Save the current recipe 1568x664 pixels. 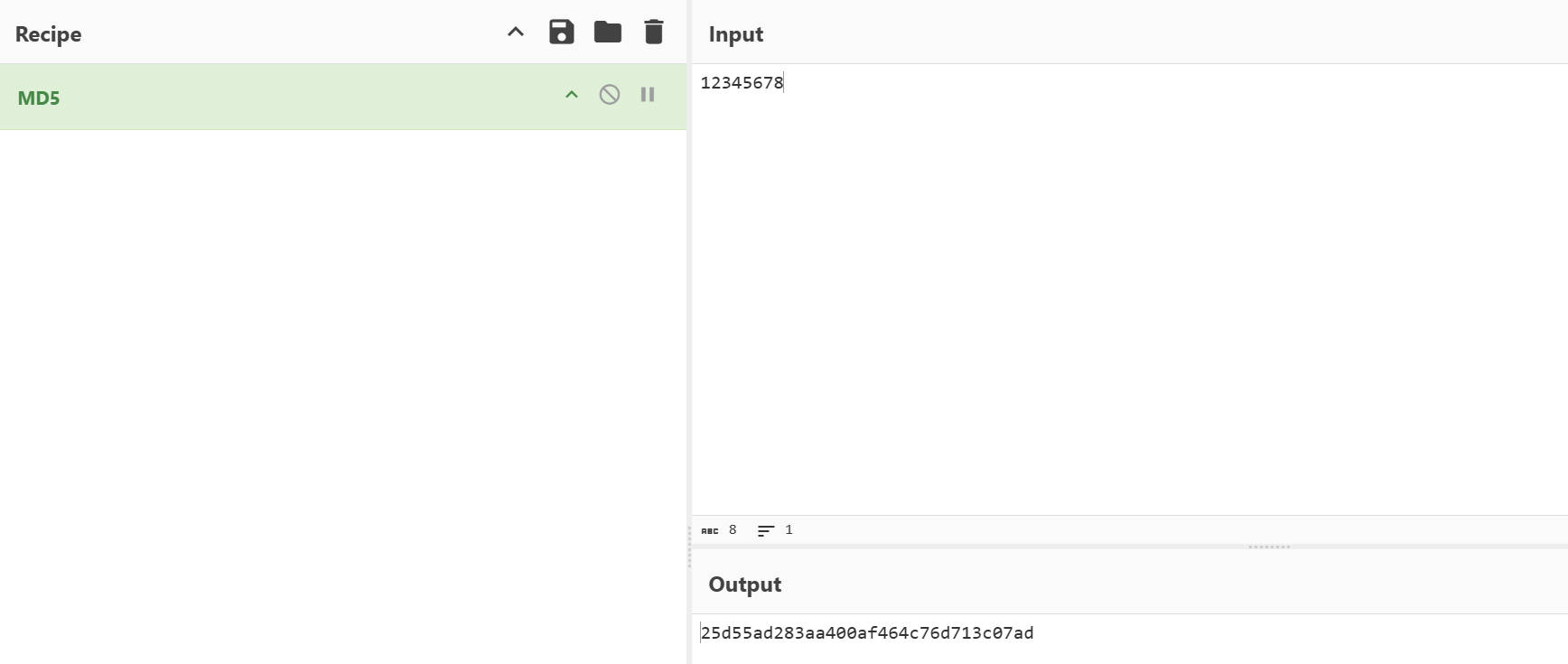[x=561, y=33]
